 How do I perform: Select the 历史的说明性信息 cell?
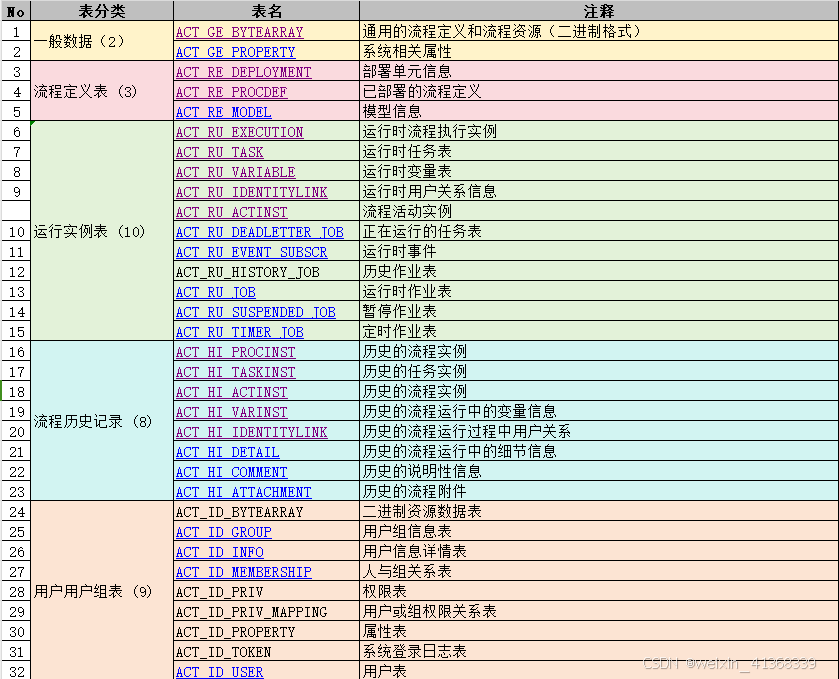tap(599, 471)
